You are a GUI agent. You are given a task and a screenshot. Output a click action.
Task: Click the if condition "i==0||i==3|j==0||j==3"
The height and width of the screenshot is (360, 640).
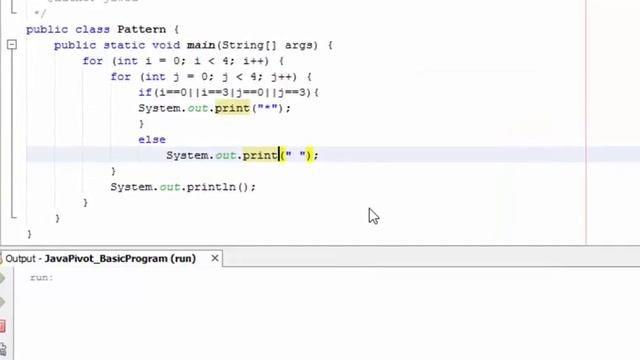click(x=232, y=92)
